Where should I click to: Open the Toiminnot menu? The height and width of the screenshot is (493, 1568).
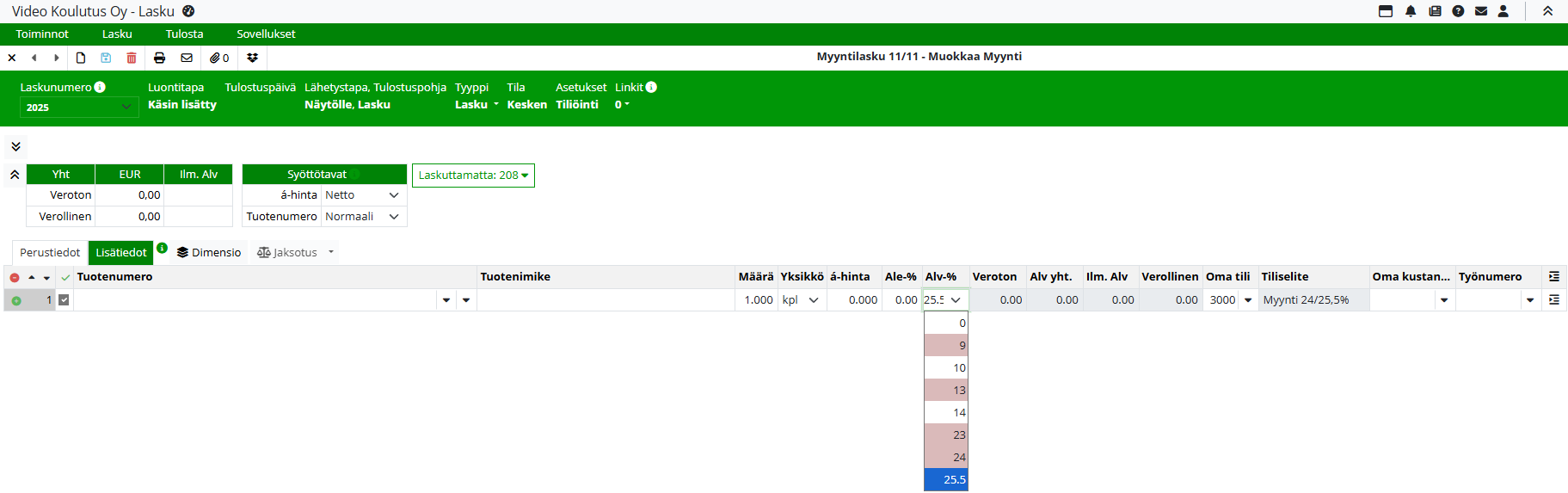click(x=42, y=34)
